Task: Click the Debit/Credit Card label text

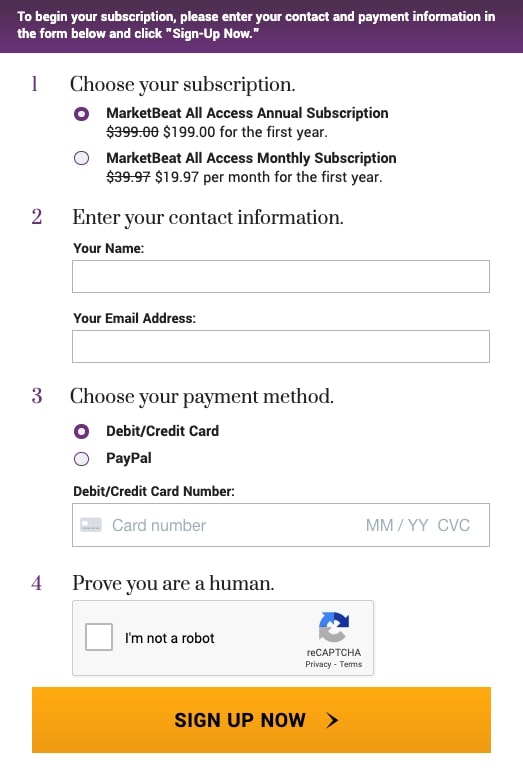Action: tap(163, 431)
